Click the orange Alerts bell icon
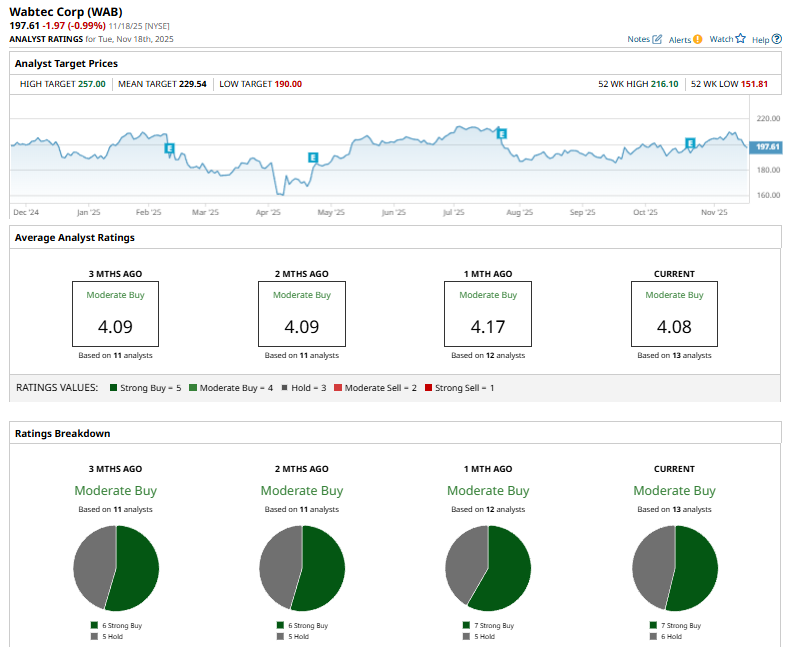Viewport: 792px width, 647px height. tap(697, 39)
